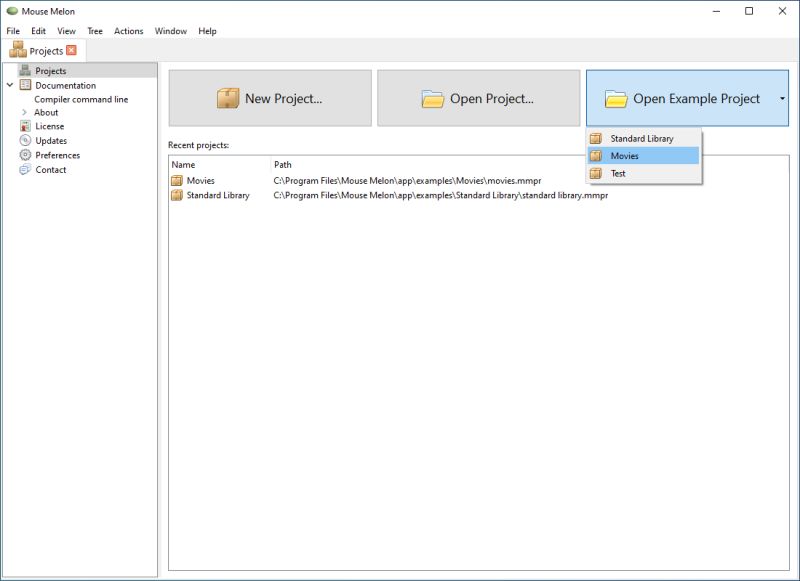Image resolution: width=800 pixels, height=581 pixels.
Task: Click the Contact speech bubble icon
Action: point(25,169)
